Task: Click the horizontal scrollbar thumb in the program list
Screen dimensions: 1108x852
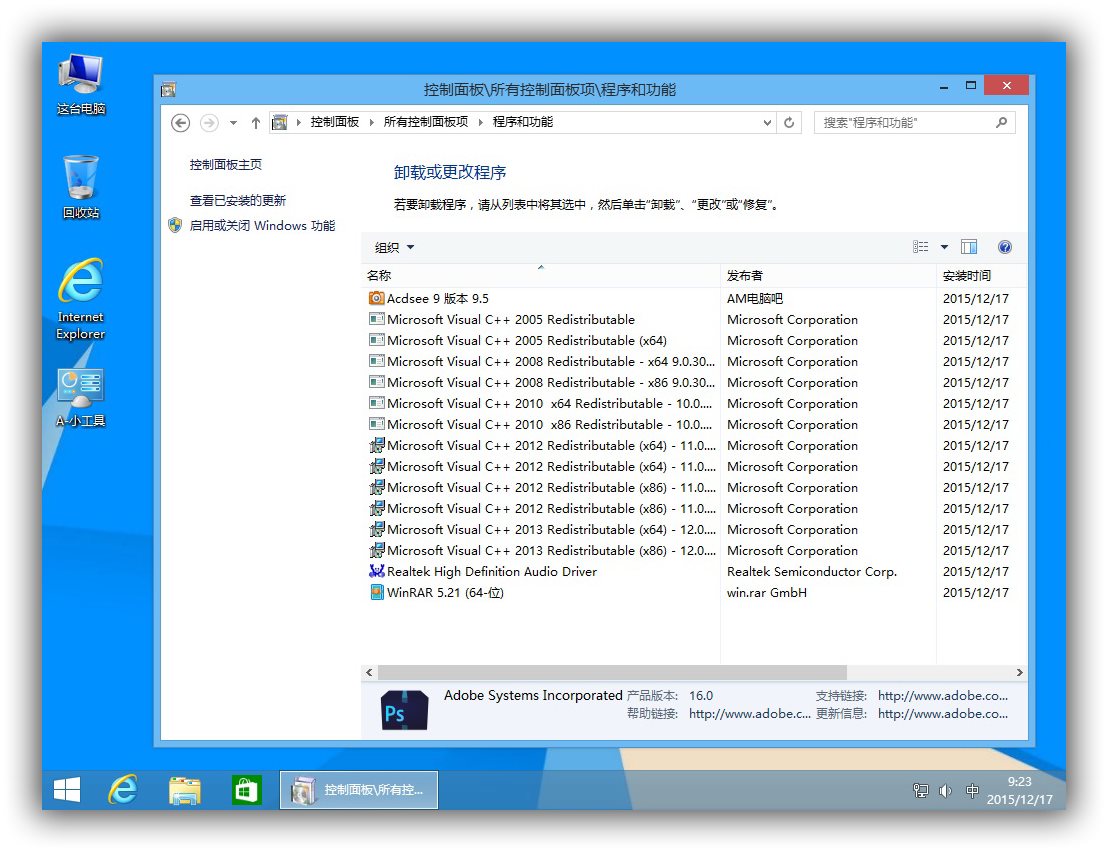Action: point(612,673)
